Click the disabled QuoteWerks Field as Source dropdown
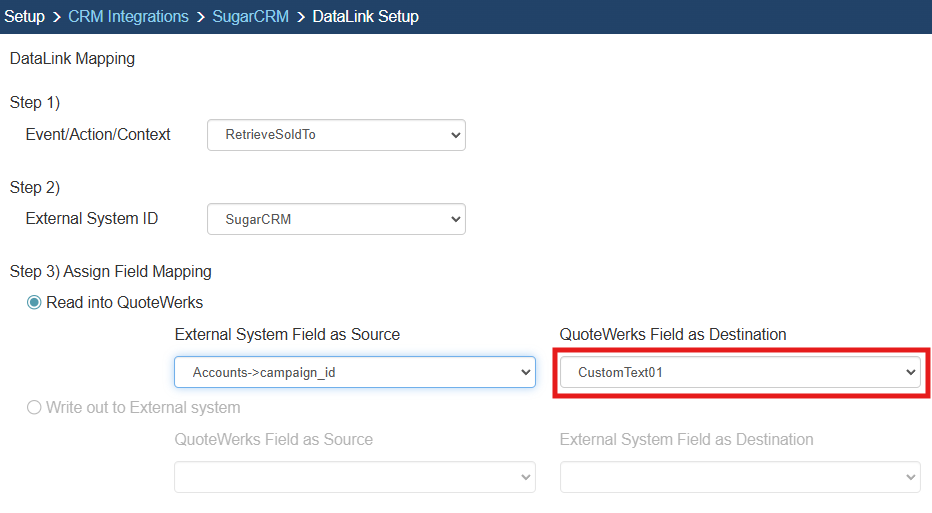The image size is (932, 513). 355,477
